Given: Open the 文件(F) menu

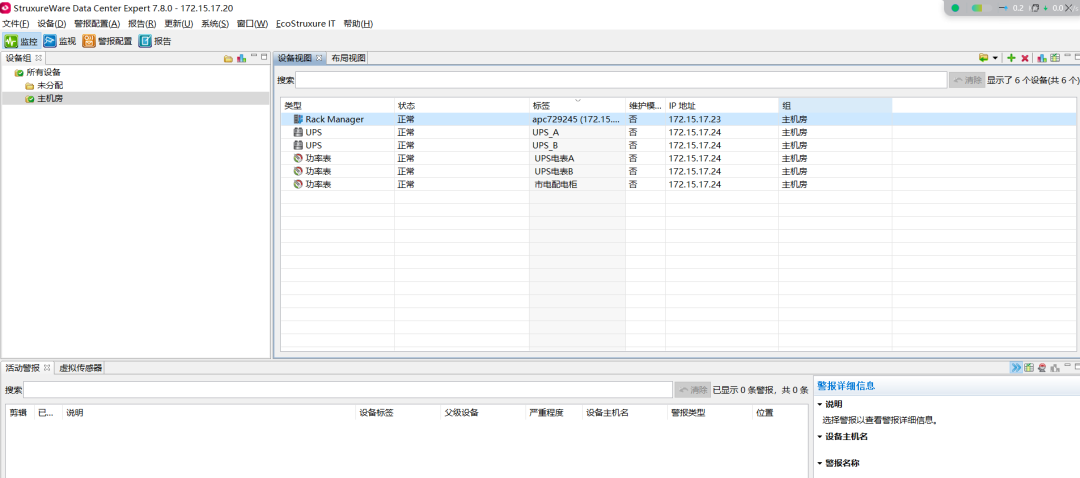Looking at the screenshot, I should [x=16, y=23].
